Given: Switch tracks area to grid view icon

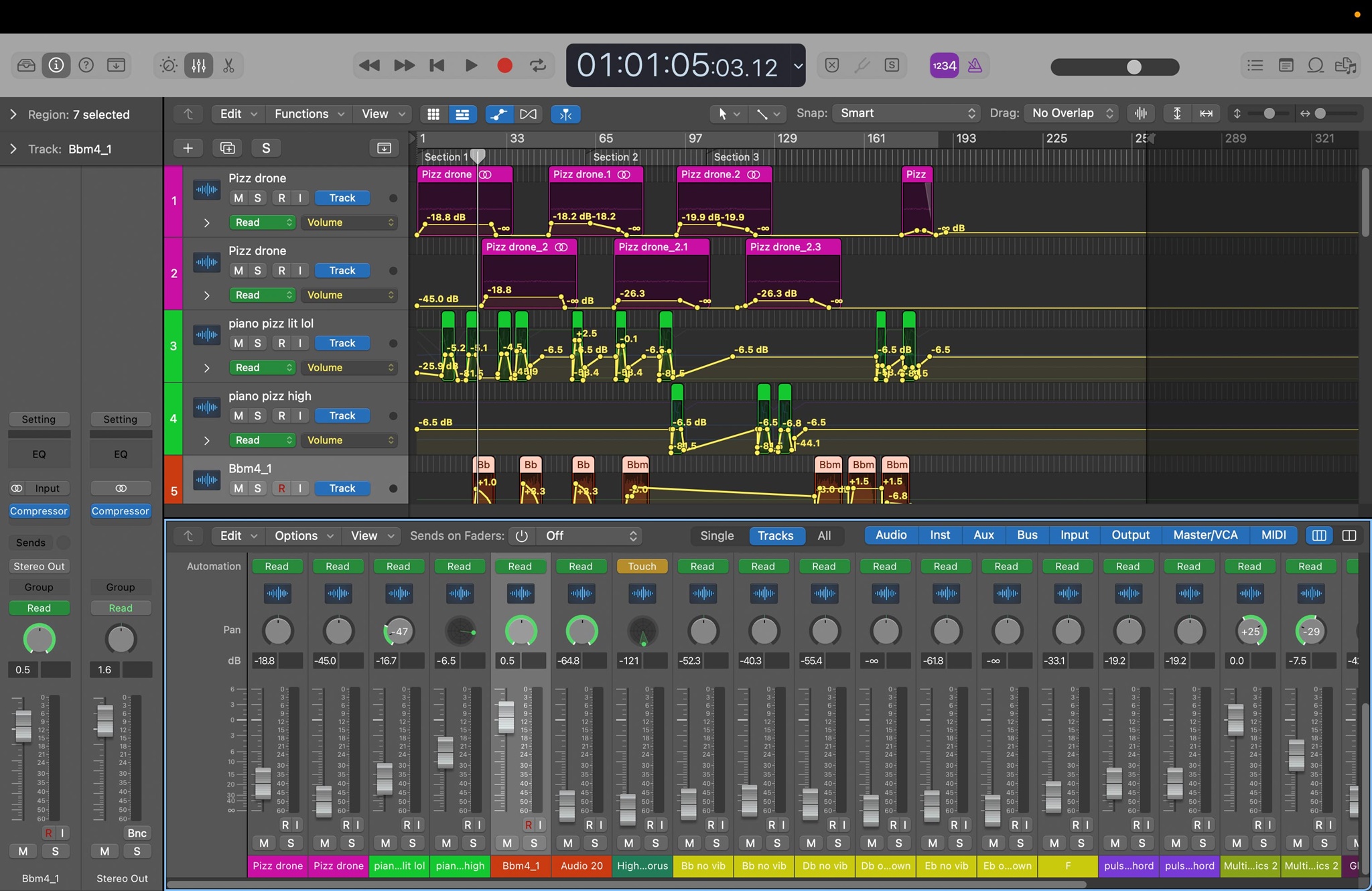Looking at the screenshot, I should pos(433,114).
